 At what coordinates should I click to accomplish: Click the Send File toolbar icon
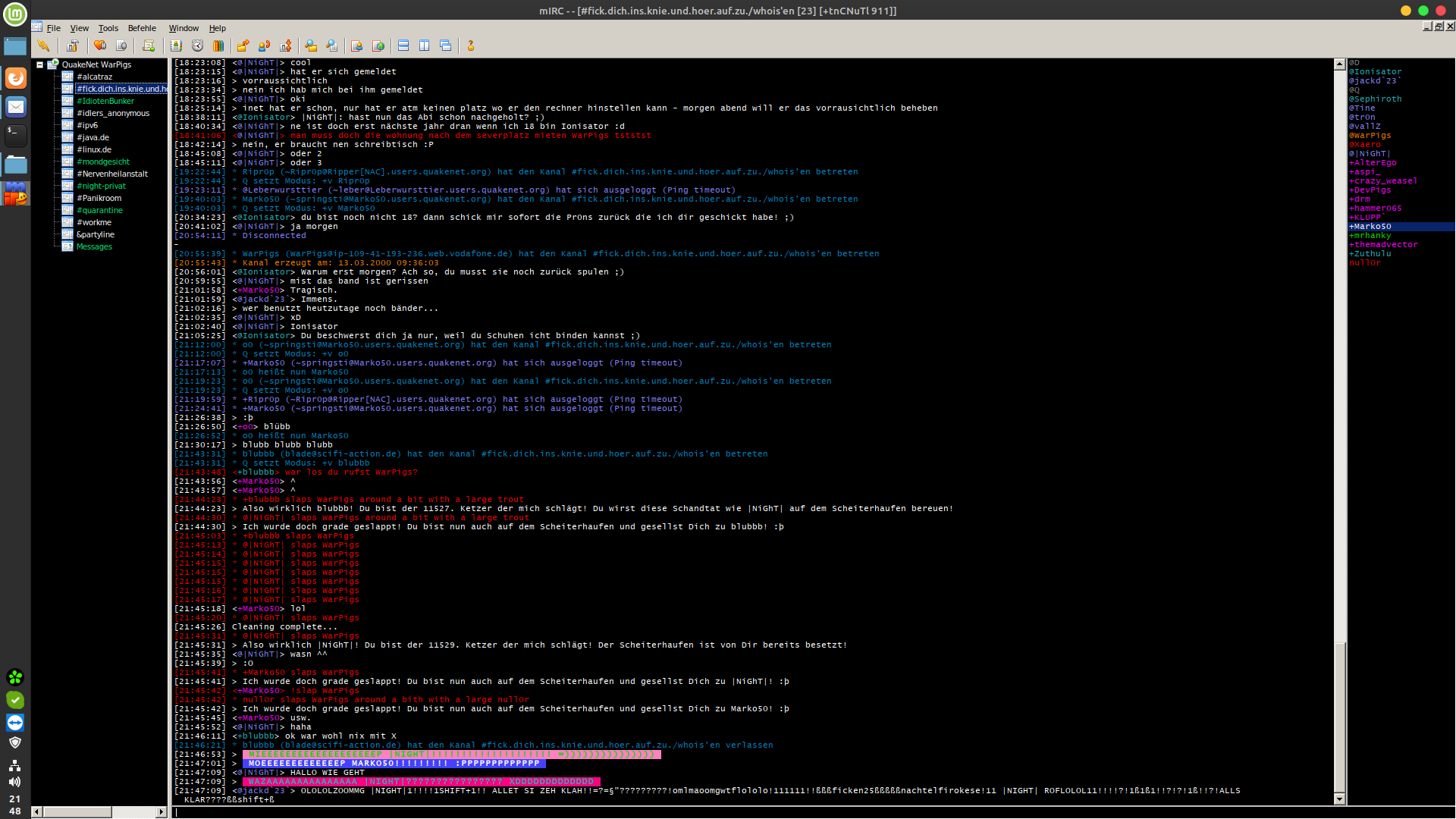point(243,45)
